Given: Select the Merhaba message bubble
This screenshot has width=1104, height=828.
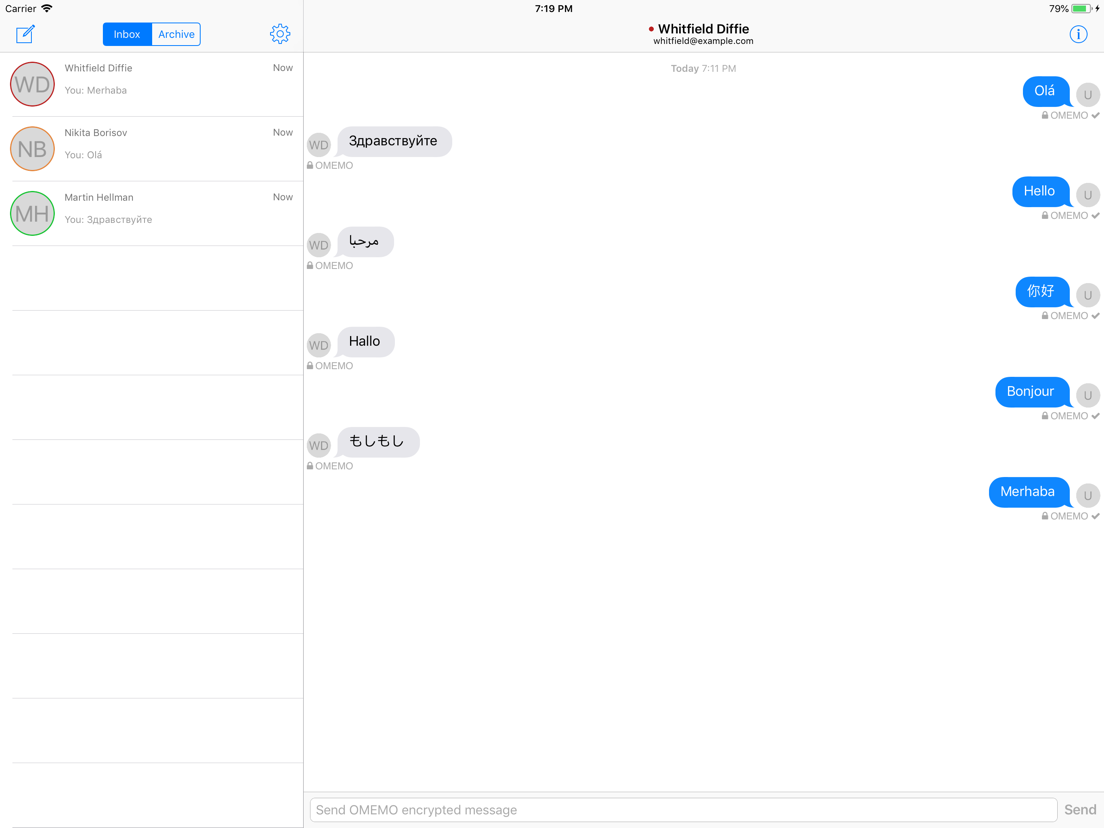Looking at the screenshot, I should [1029, 492].
